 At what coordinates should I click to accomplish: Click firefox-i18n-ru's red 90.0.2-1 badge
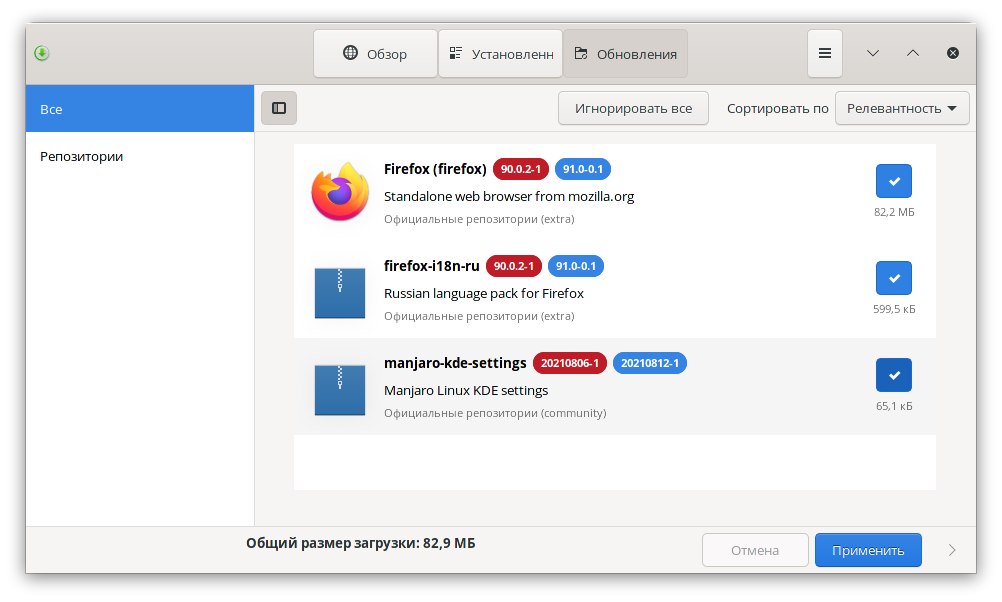pyautogui.click(x=514, y=266)
